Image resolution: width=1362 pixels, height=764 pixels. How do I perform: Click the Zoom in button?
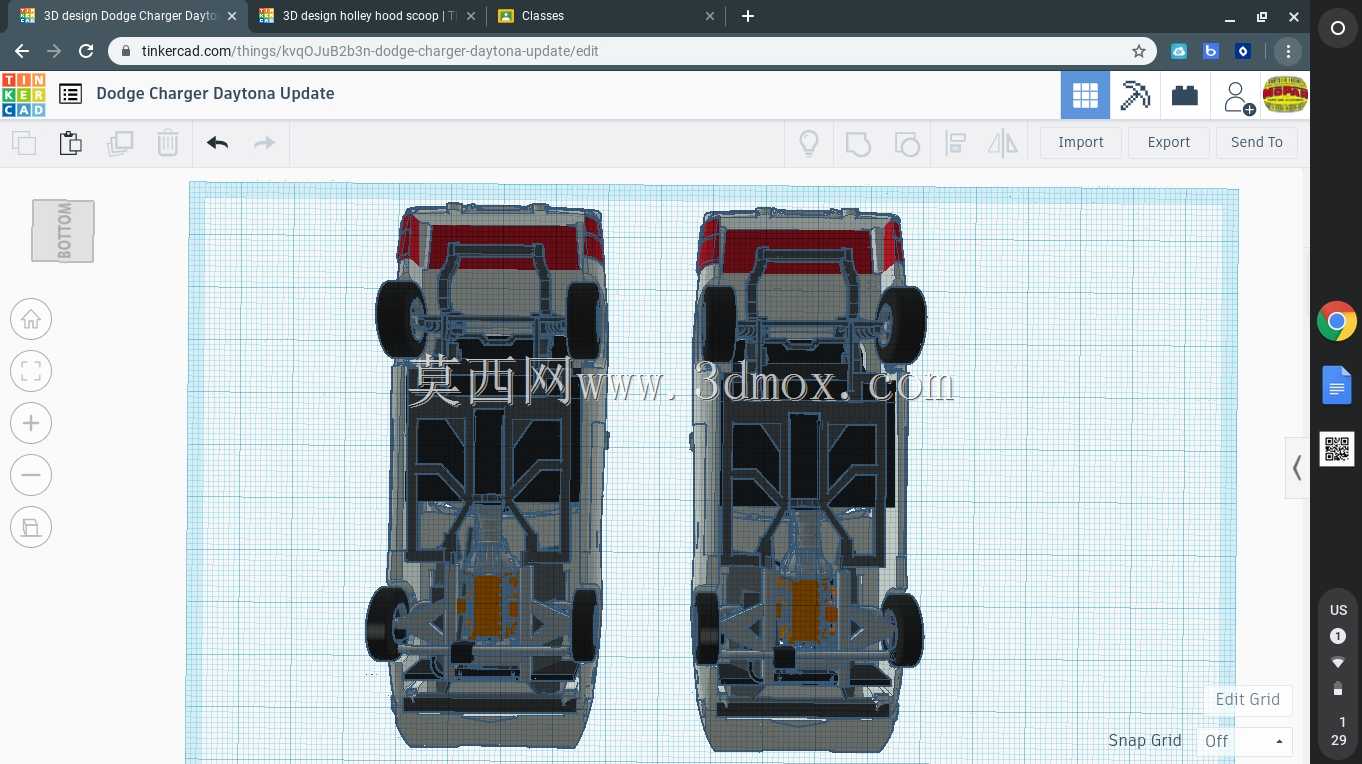pyautogui.click(x=31, y=423)
